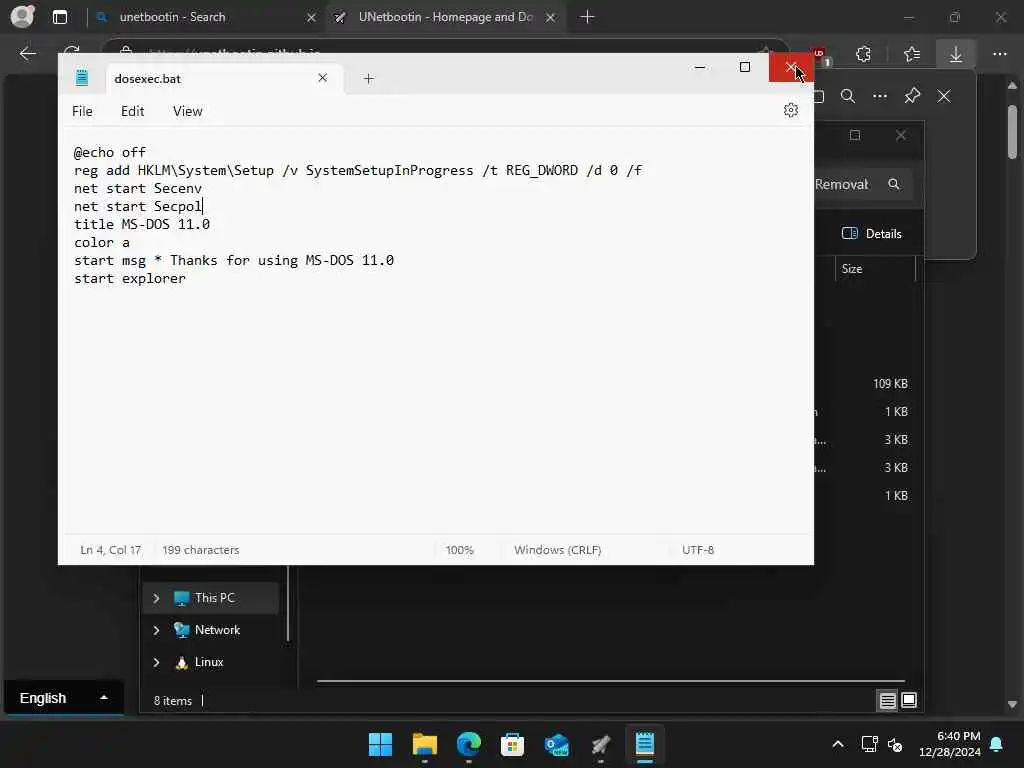
Task: Click Windows (CRLF) line ending indicator
Action: (x=558, y=550)
